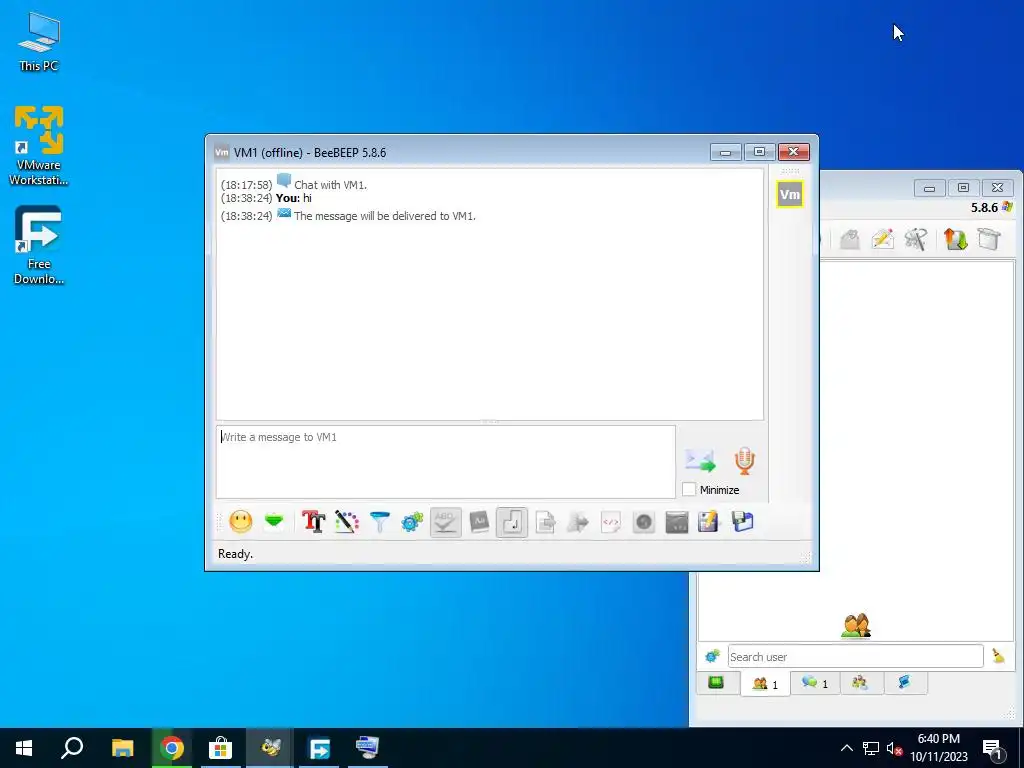Open the This PC desktop icon
1024x768 pixels.
click(39, 42)
